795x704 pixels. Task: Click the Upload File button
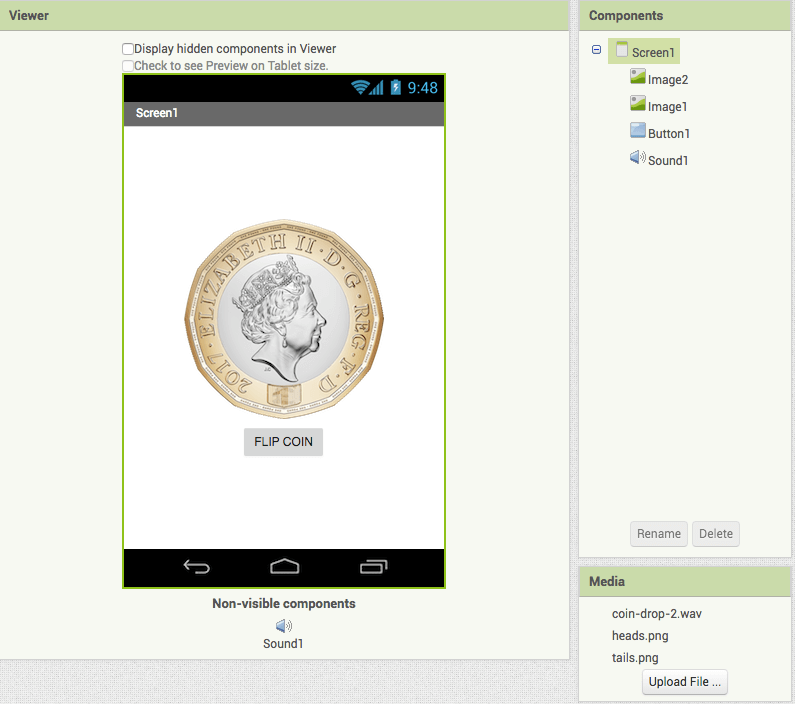684,682
